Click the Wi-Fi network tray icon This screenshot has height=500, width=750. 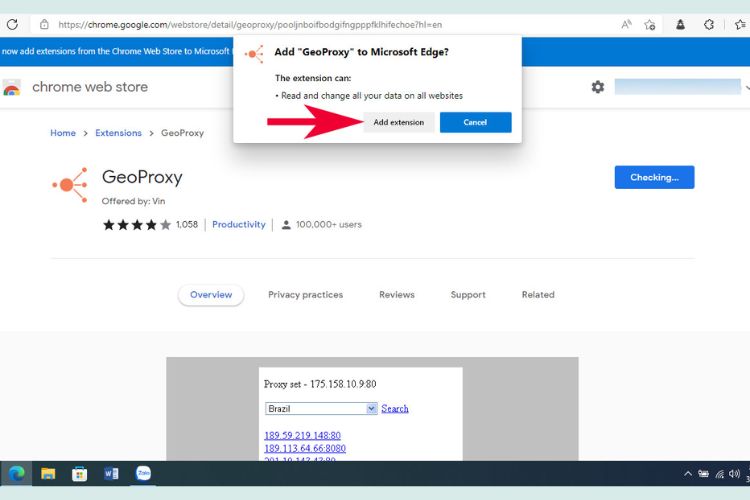tap(719, 474)
